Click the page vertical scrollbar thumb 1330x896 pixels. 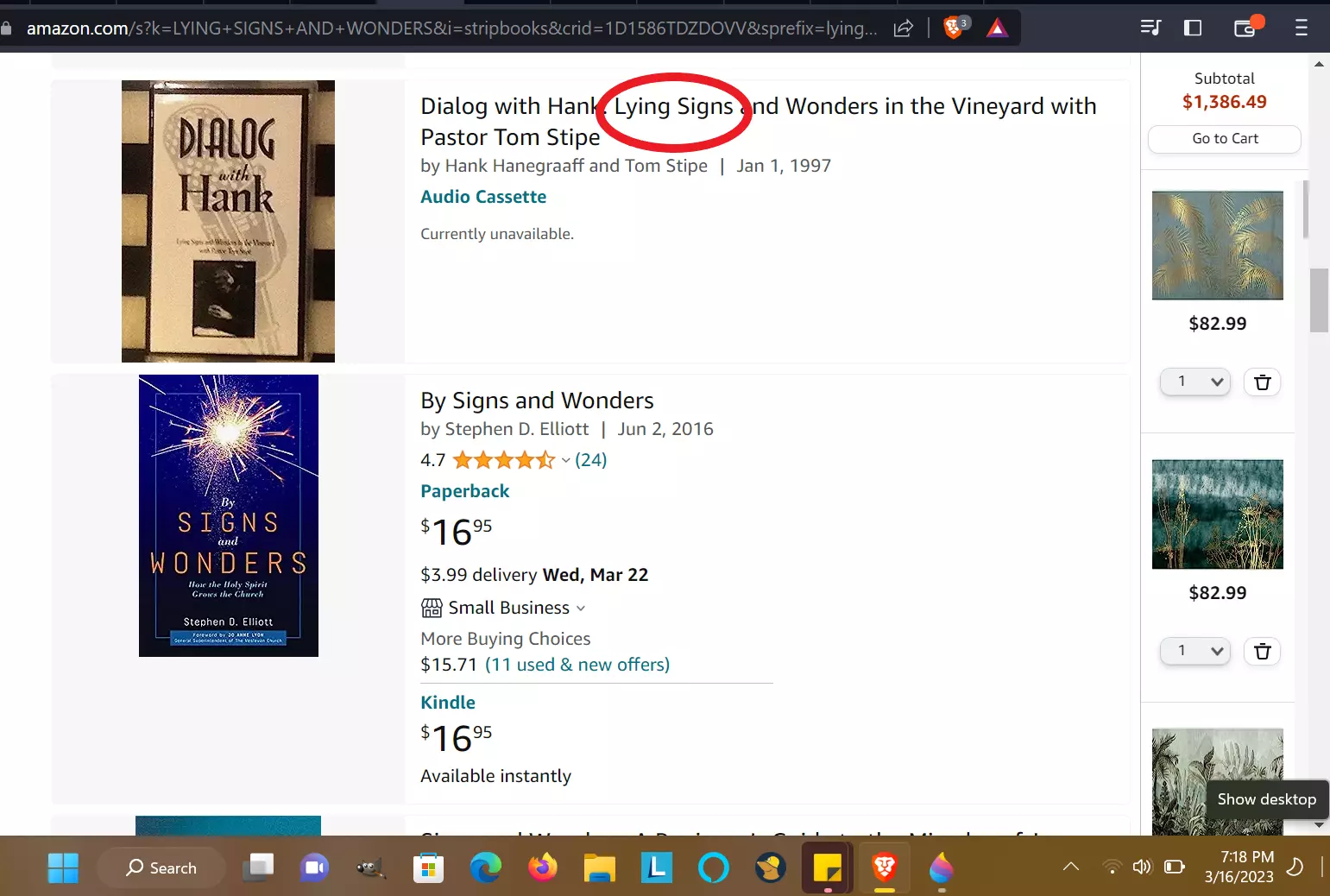[x=1319, y=300]
